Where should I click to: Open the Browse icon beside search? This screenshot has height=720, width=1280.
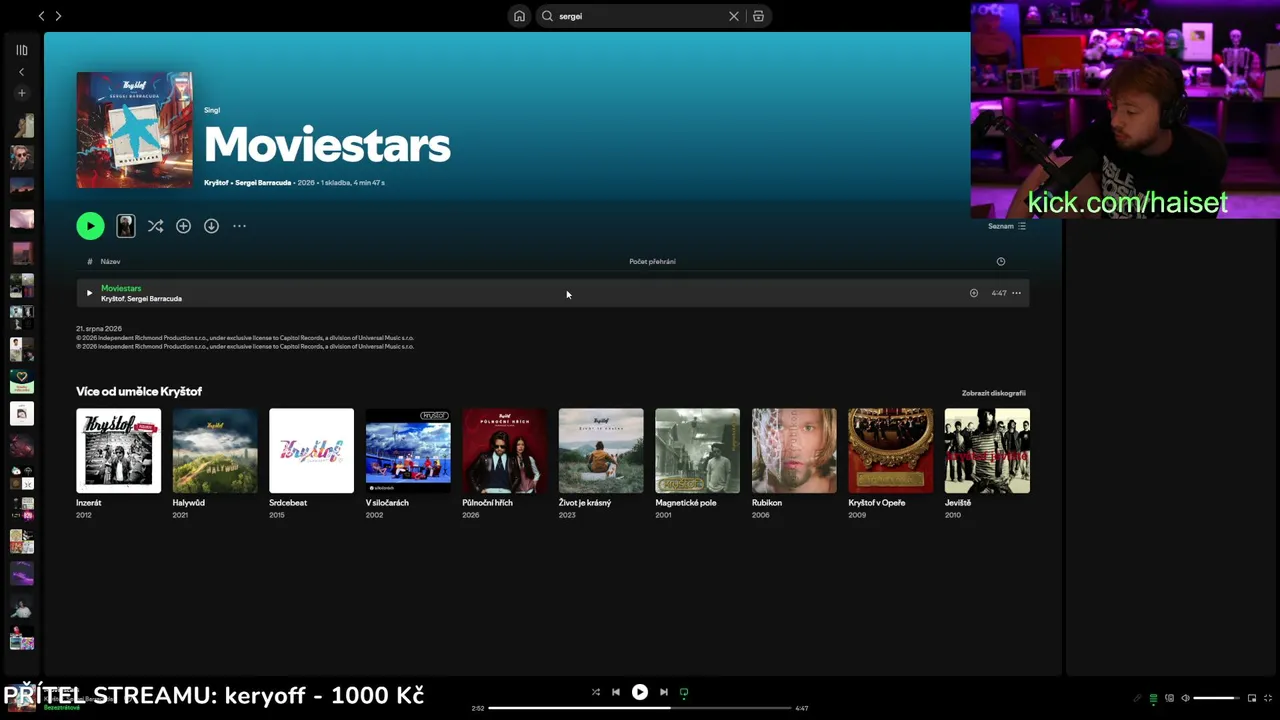click(x=759, y=16)
